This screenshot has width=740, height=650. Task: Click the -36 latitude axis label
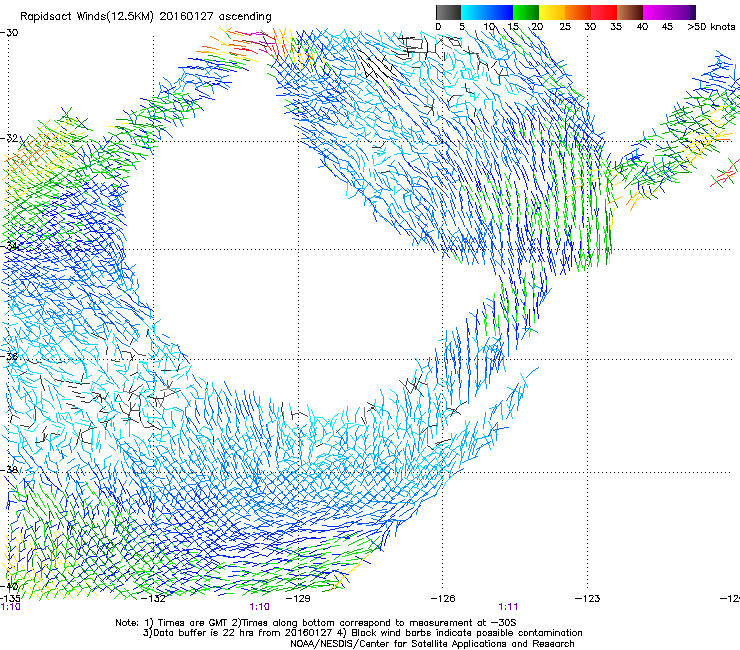click(x=9, y=356)
